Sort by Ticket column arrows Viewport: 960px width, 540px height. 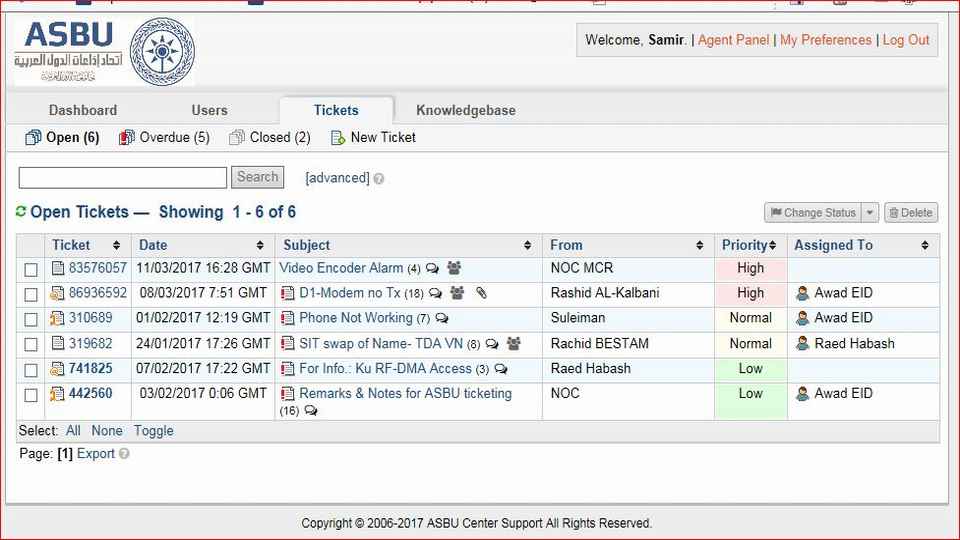tap(116, 245)
